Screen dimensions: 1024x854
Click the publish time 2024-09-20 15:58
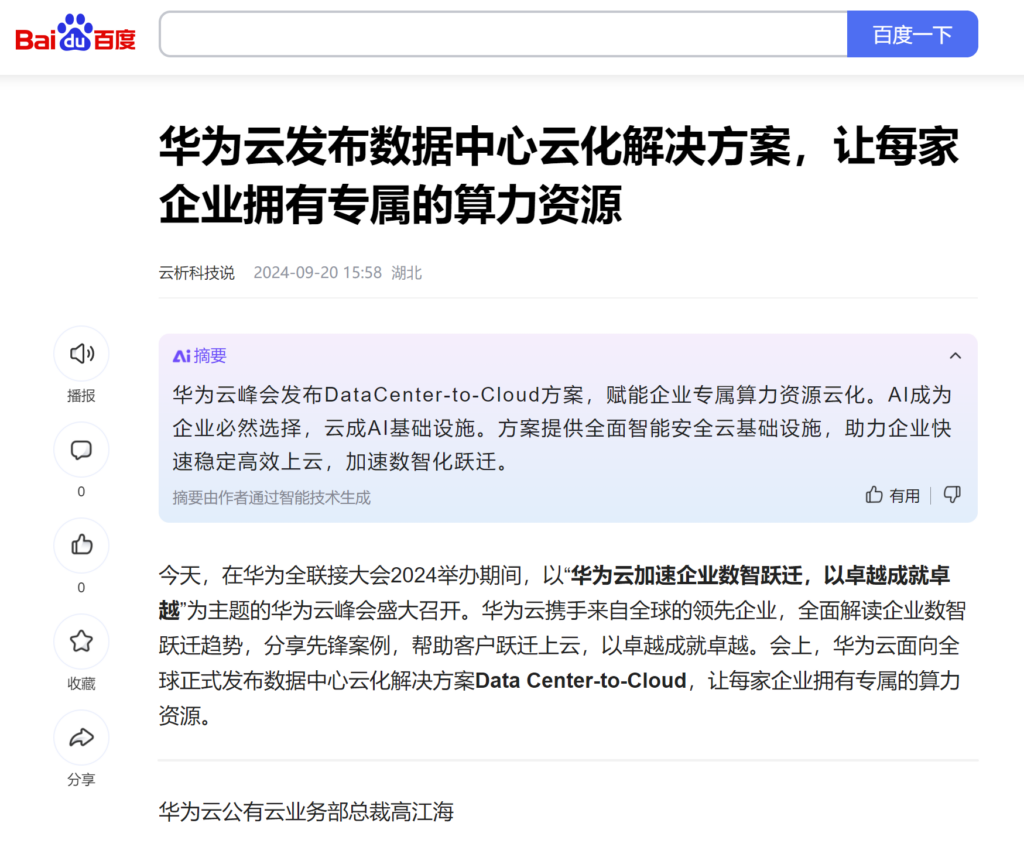point(317,272)
